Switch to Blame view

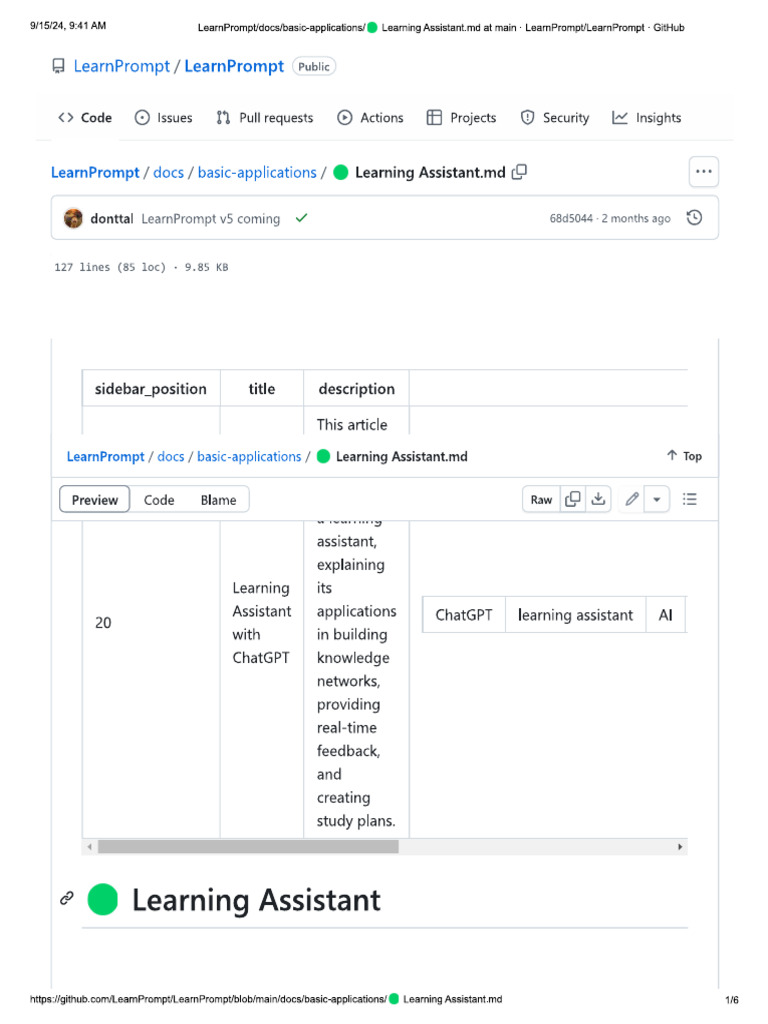pyautogui.click(x=218, y=500)
